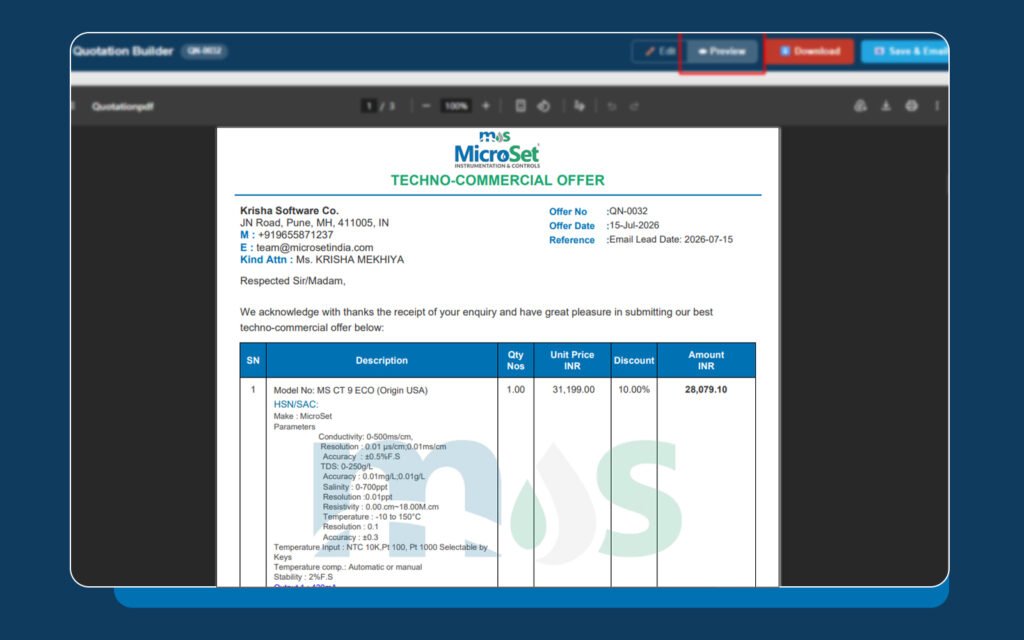Click the Kind Attn Ms. KRISHA MEKHIYA line
This screenshot has width=1024, height=640.
(322, 260)
